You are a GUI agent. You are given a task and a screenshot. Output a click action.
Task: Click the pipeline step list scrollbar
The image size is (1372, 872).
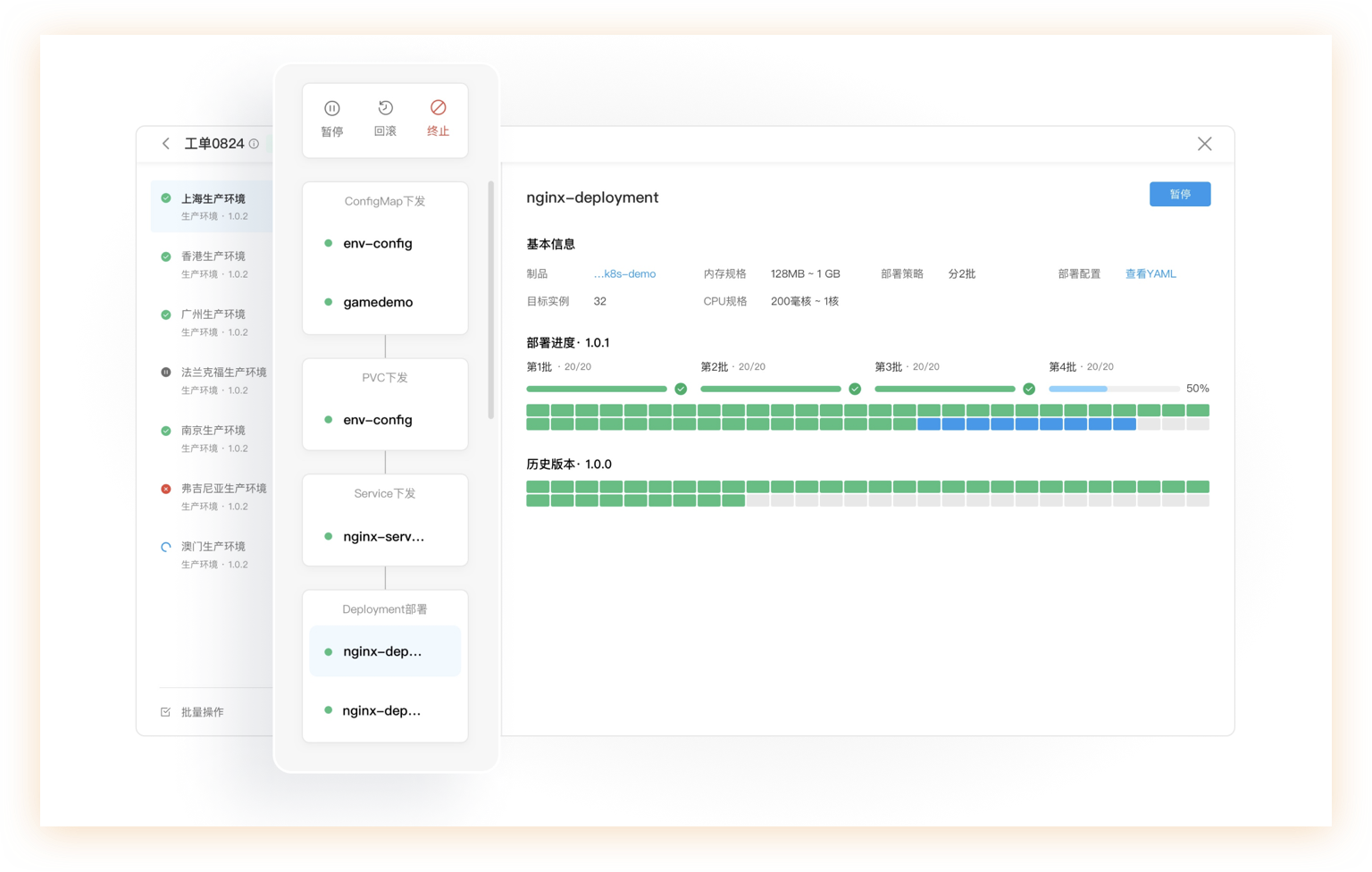490,300
